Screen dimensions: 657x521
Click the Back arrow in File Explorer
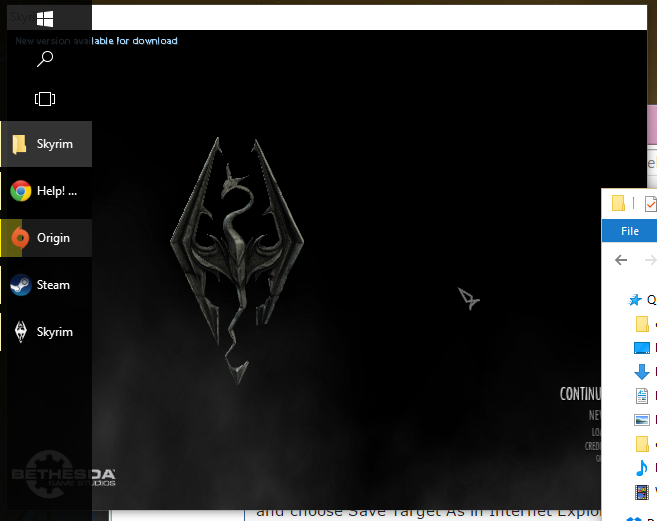621,260
